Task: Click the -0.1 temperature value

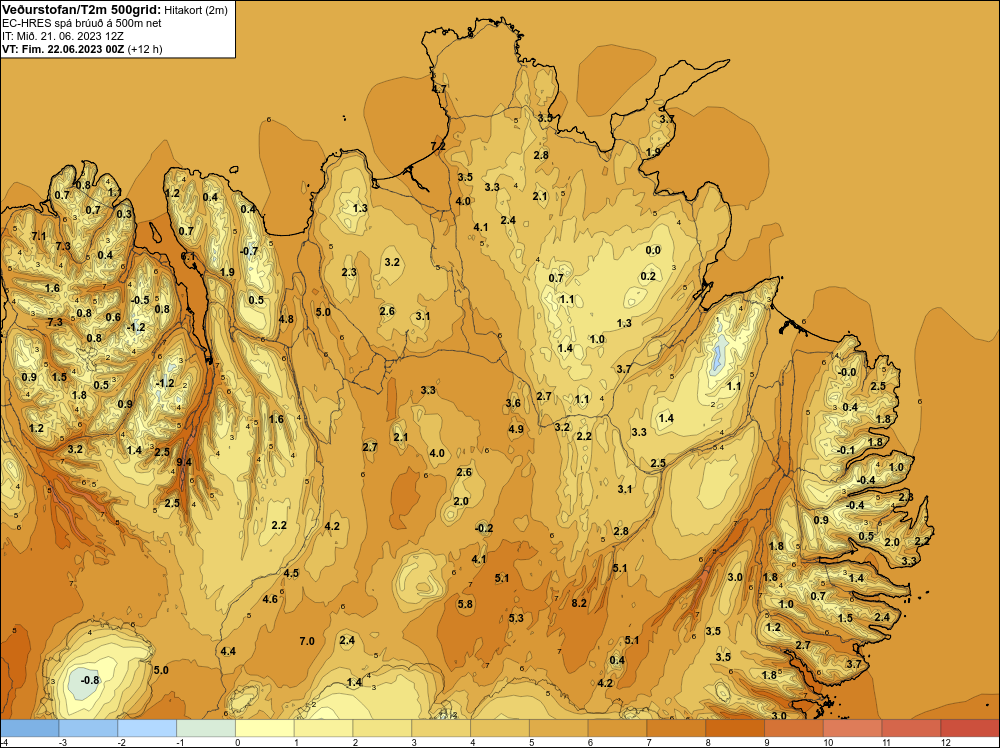Action: tap(846, 450)
